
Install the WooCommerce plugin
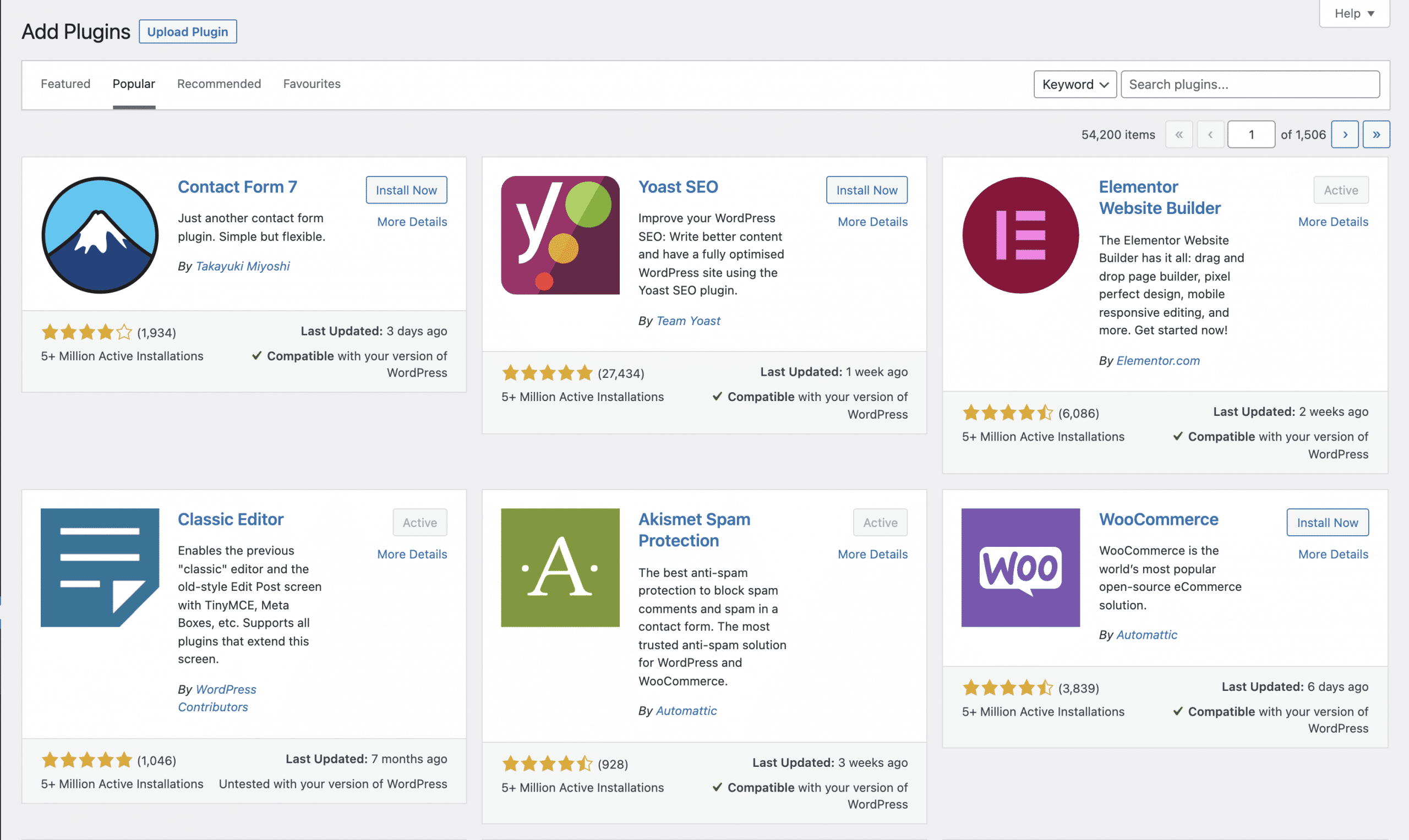pos(1328,522)
